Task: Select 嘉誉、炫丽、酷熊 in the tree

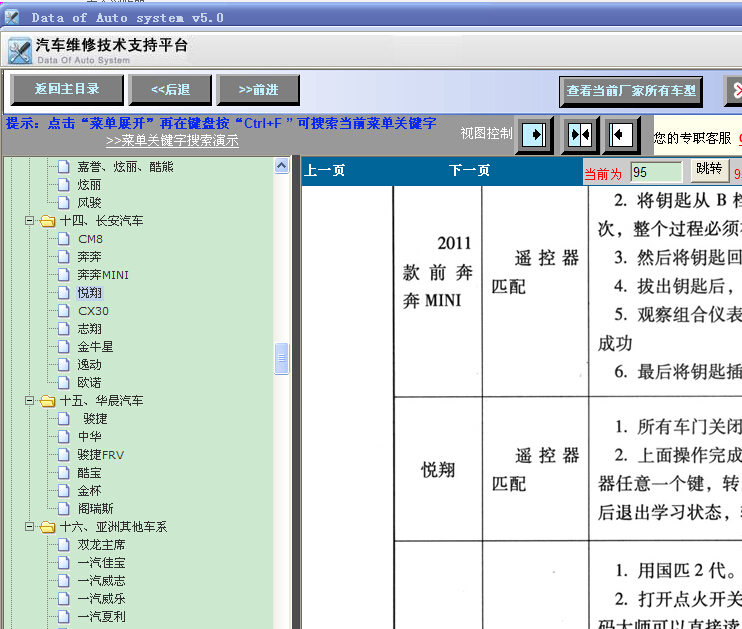Action: tap(125, 167)
